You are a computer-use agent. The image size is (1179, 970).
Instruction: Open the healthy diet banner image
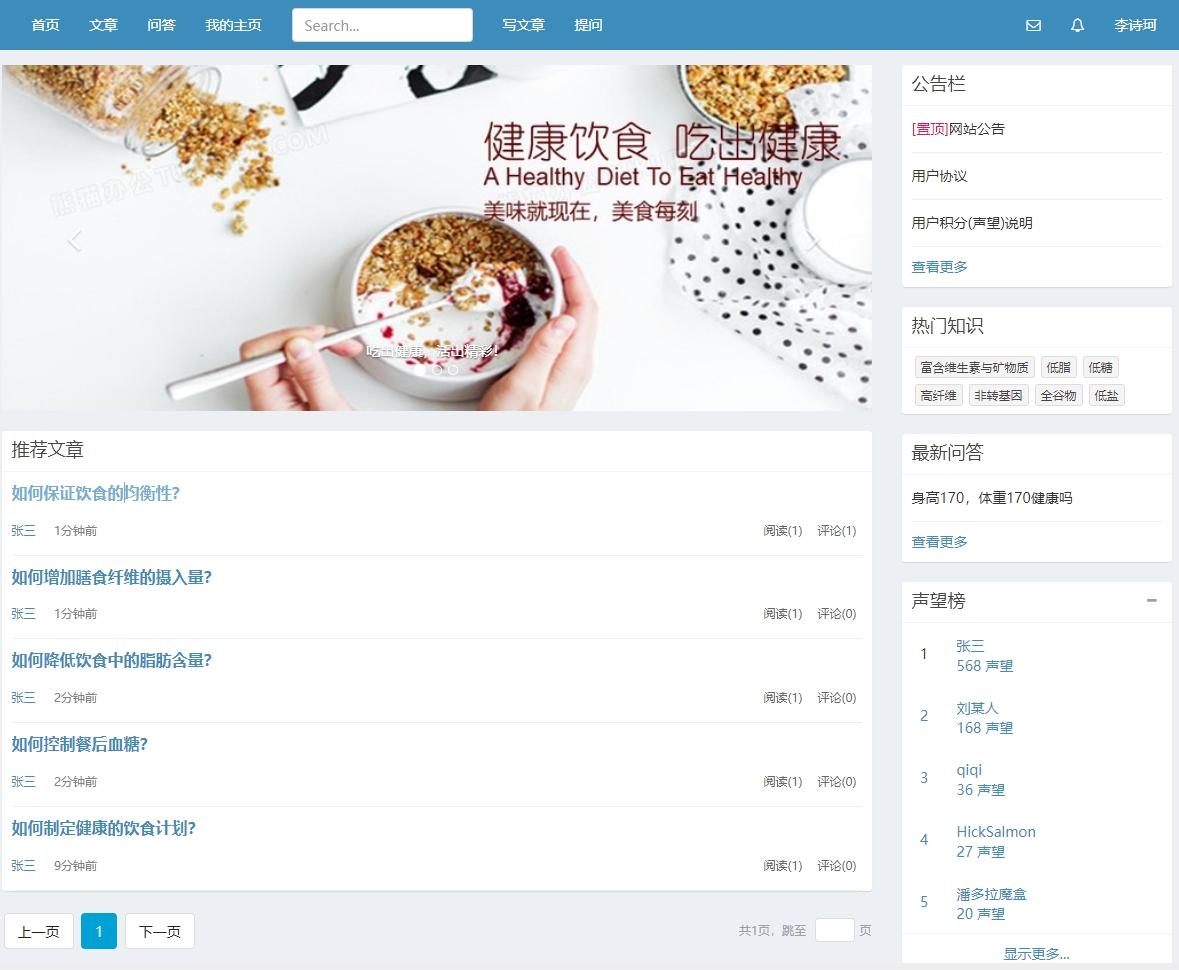point(437,238)
